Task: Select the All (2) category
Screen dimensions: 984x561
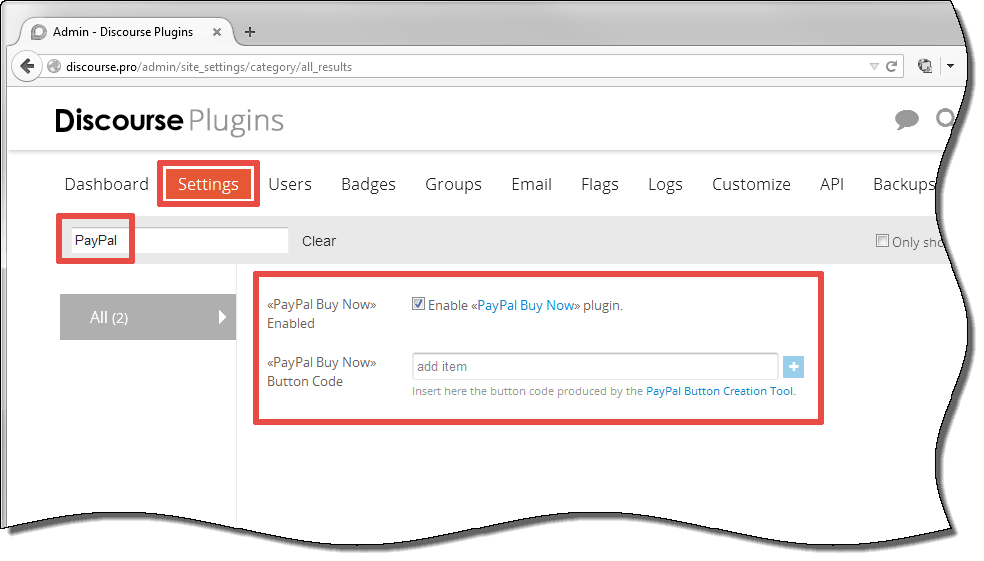Action: [x=148, y=317]
